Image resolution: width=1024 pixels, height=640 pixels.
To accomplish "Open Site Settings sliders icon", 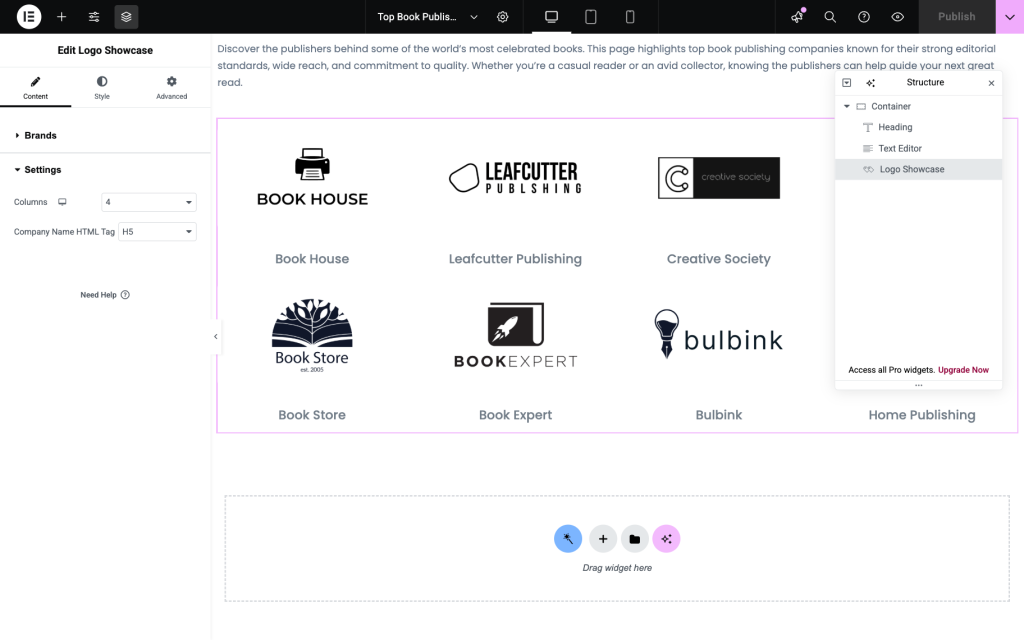I will pos(94,17).
